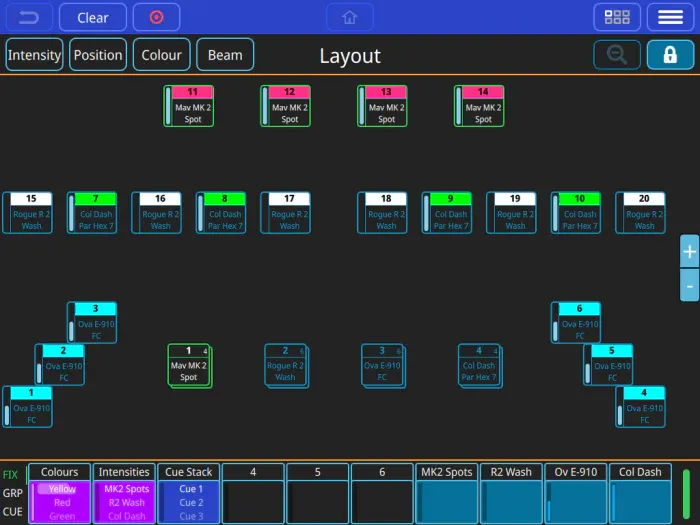The width and height of the screenshot is (700, 525).
Task: Click the zoom out magnifier icon
Action: [617, 55]
